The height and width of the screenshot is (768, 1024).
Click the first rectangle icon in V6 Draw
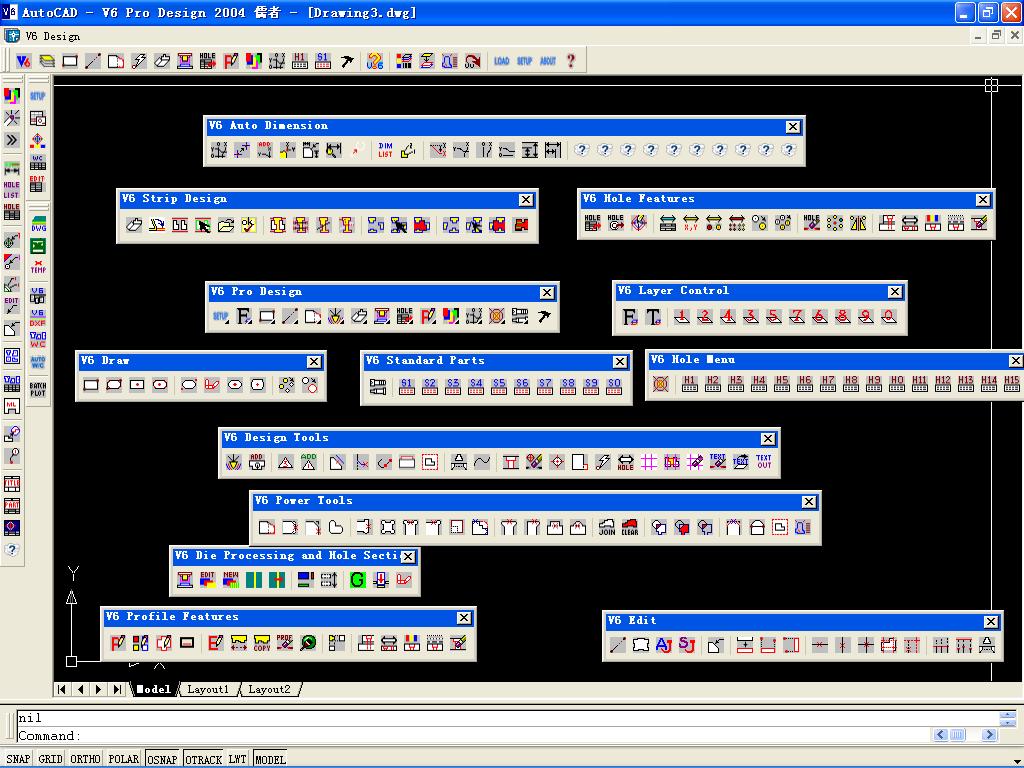coord(91,385)
